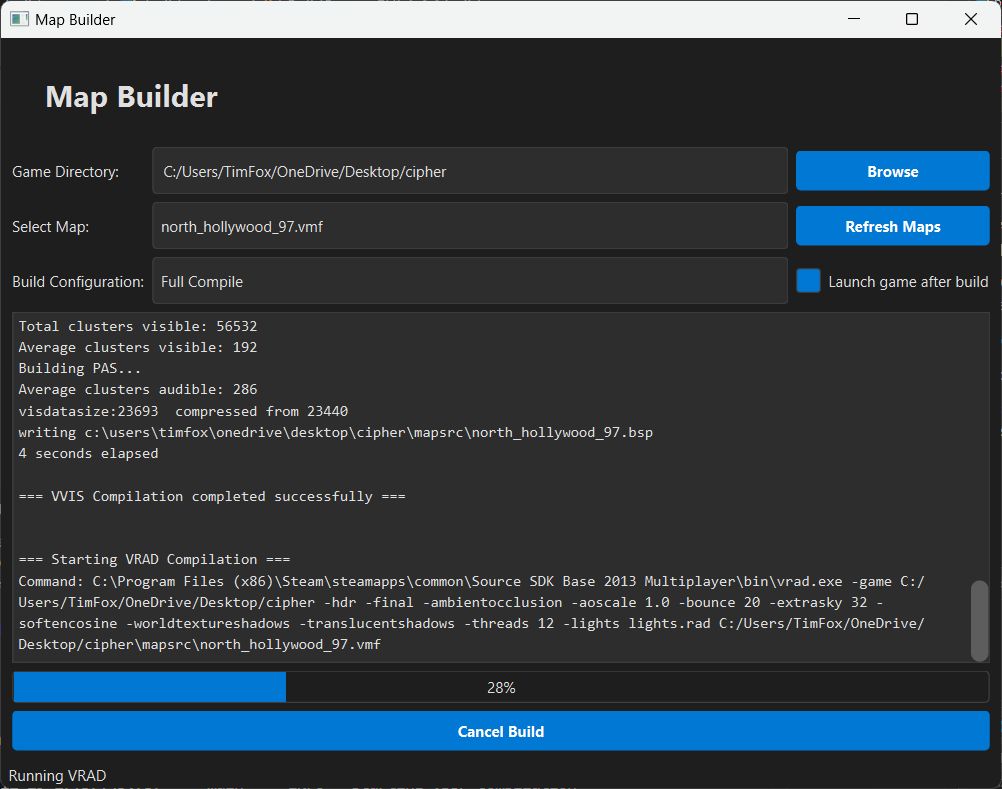Screen dimensions: 1002x789
Task: Click the 'Launch game after build' label text
Action: 907,282
